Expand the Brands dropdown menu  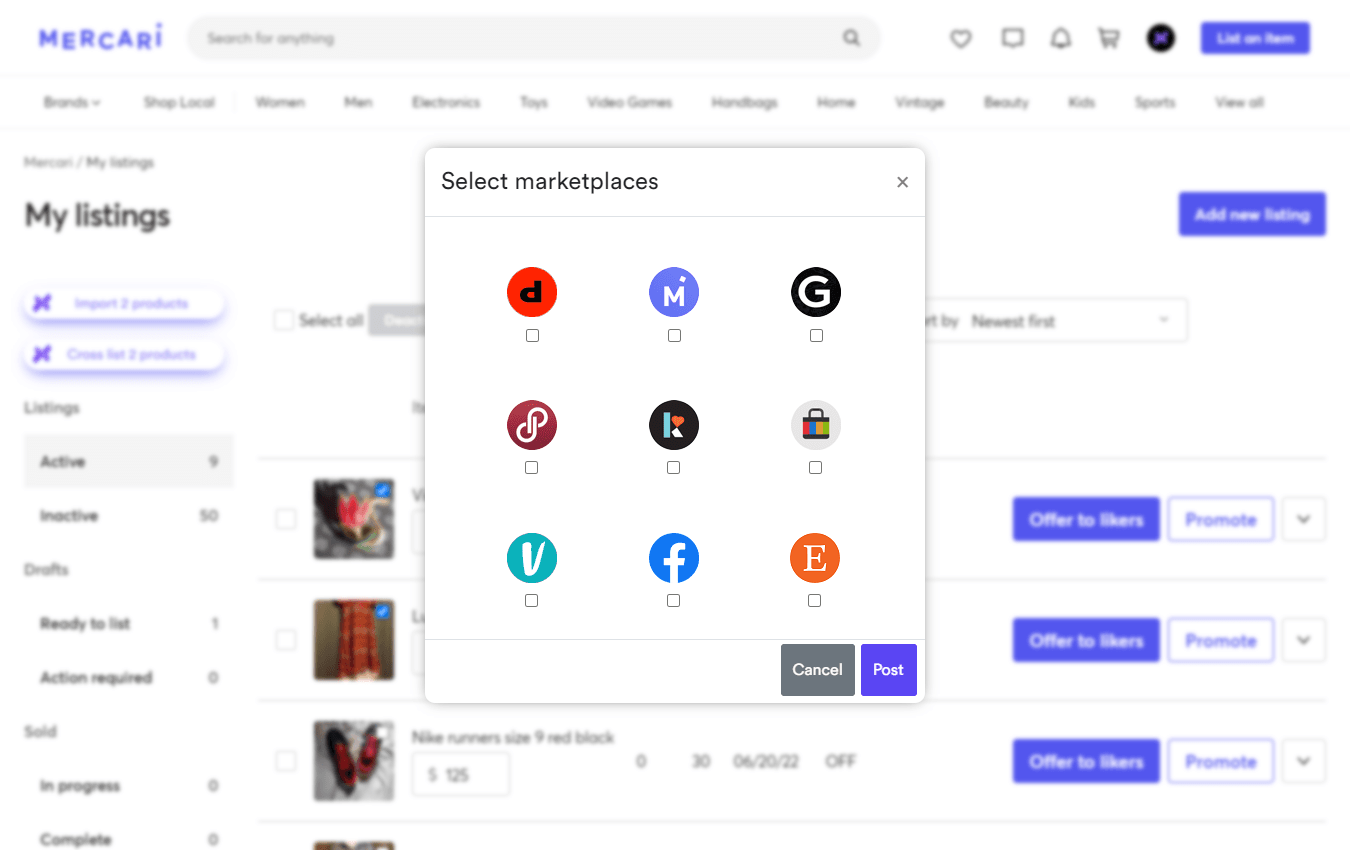pos(72,102)
